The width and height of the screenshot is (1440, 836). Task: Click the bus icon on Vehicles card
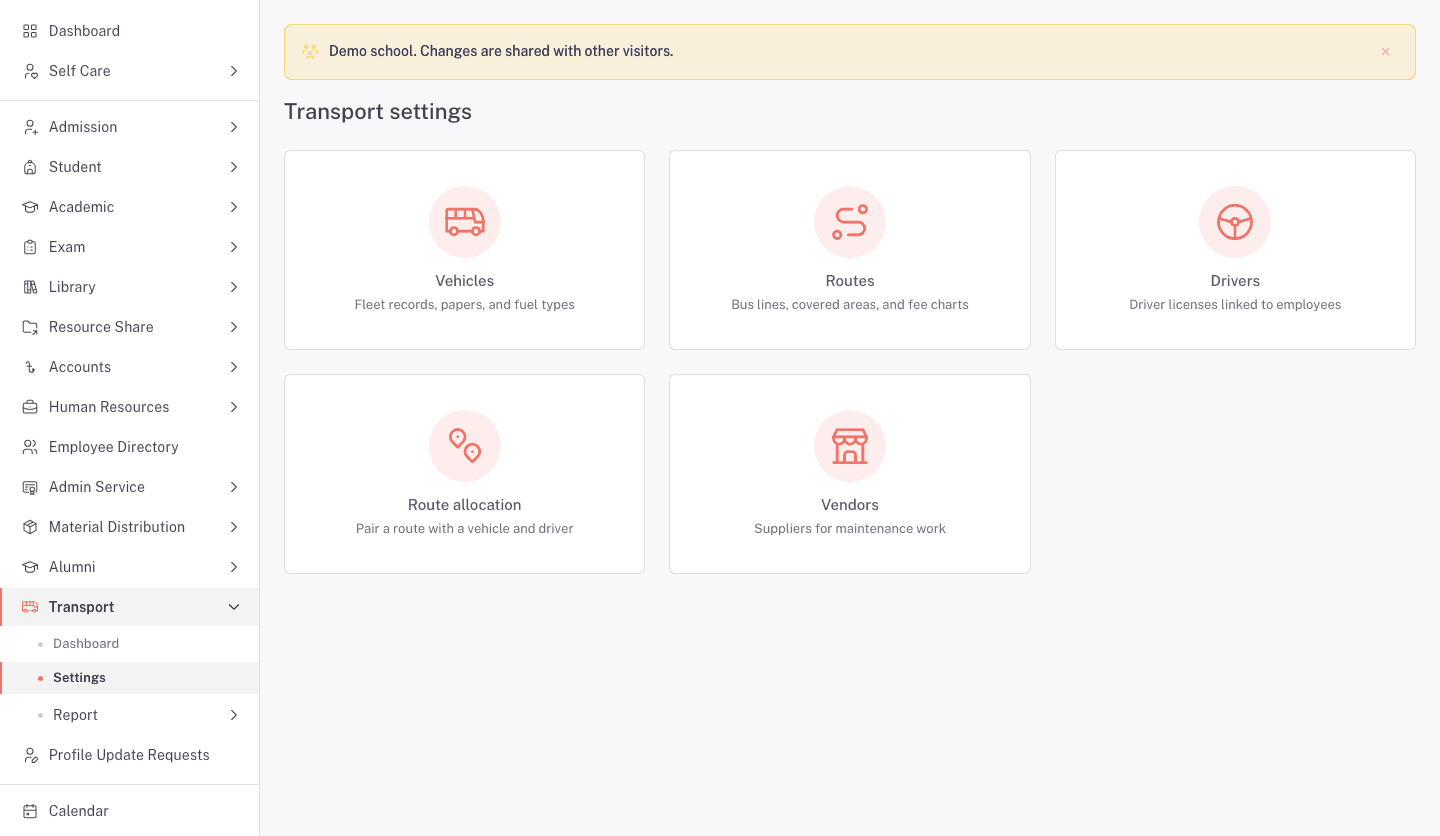click(x=465, y=222)
